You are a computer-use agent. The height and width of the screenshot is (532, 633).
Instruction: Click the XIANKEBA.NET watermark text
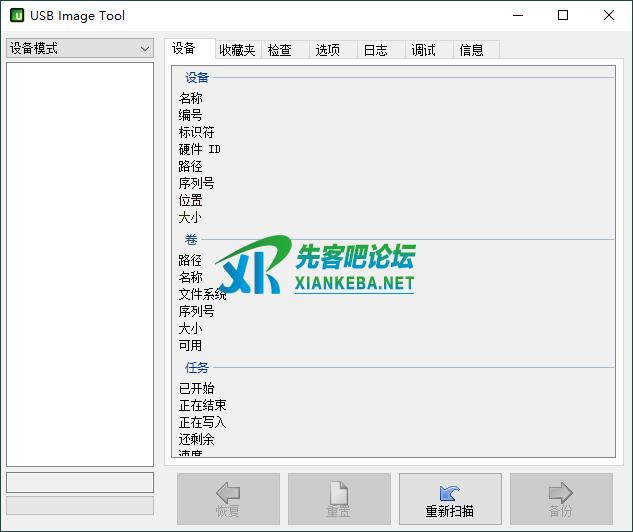354,283
